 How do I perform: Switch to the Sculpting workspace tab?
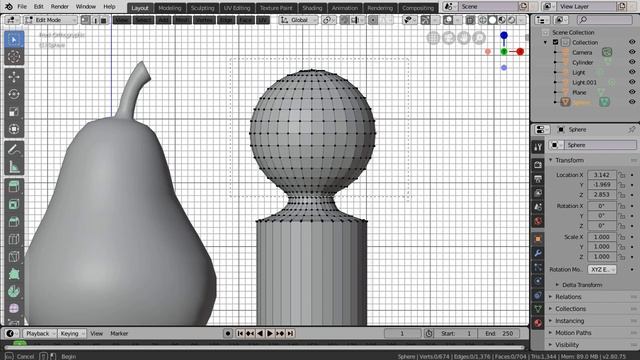point(202,8)
